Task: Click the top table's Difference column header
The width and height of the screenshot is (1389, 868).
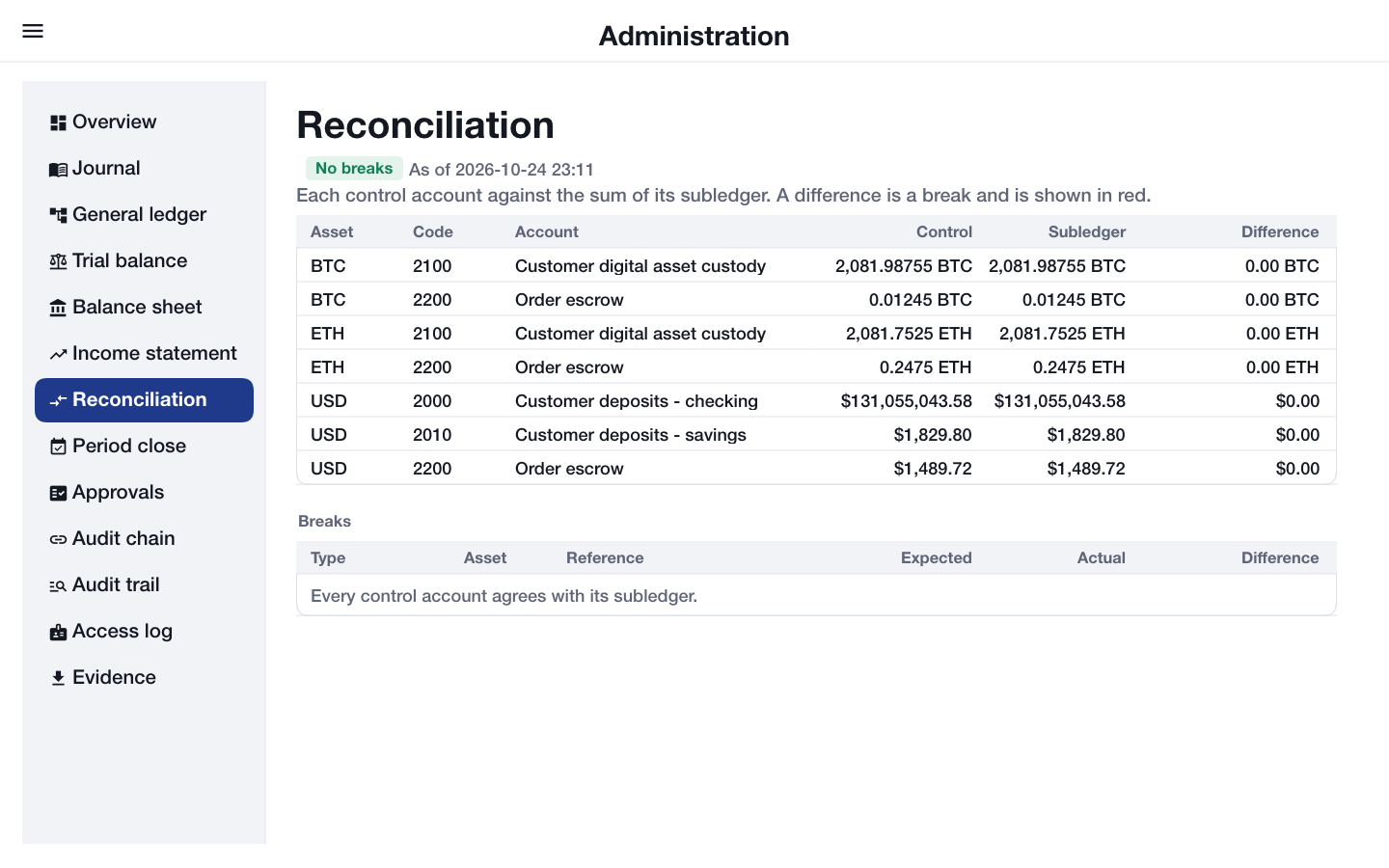Action: click(1280, 231)
